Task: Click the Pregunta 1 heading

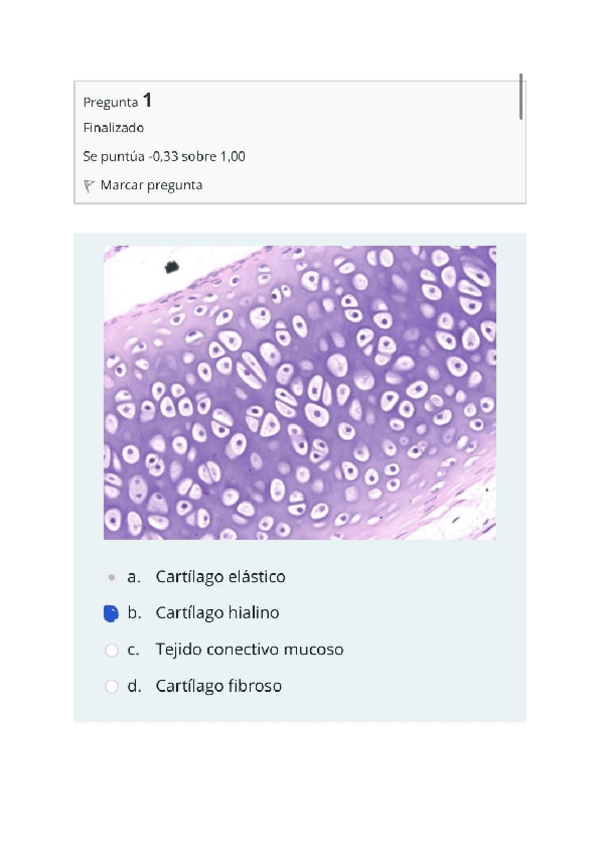Action: tap(117, 101)
